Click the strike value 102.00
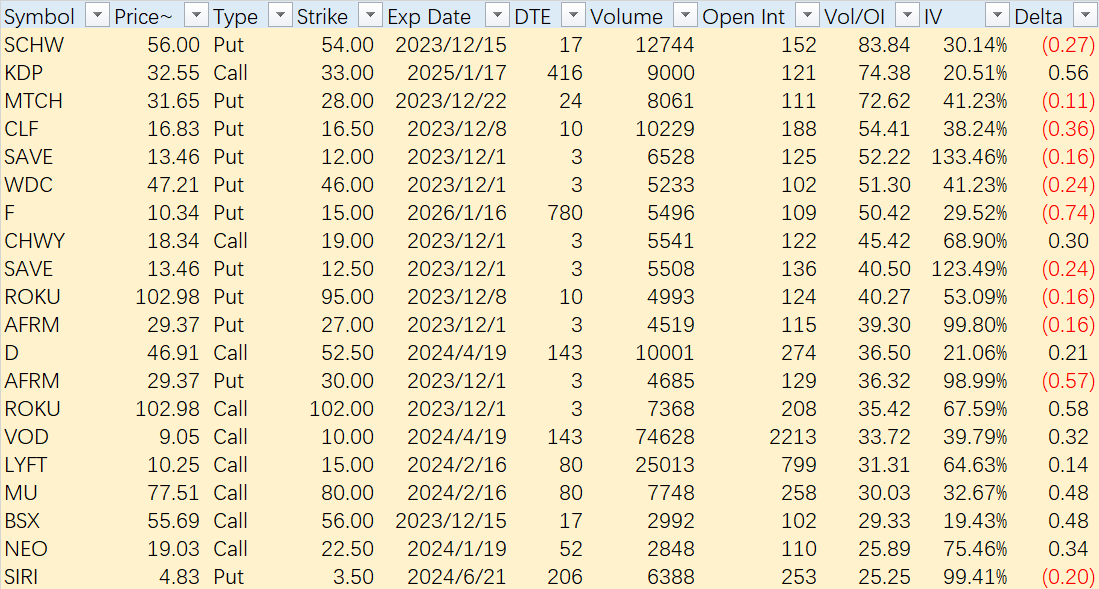The height and width of the screenshot is (589, 1099). point(342,409)
